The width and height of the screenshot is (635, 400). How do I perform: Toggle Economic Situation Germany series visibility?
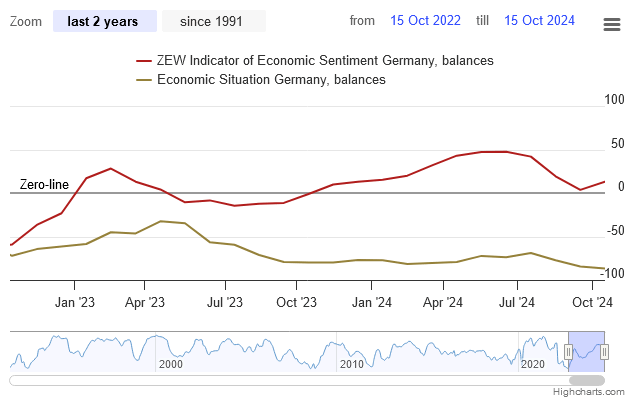(x=271, y=79)
